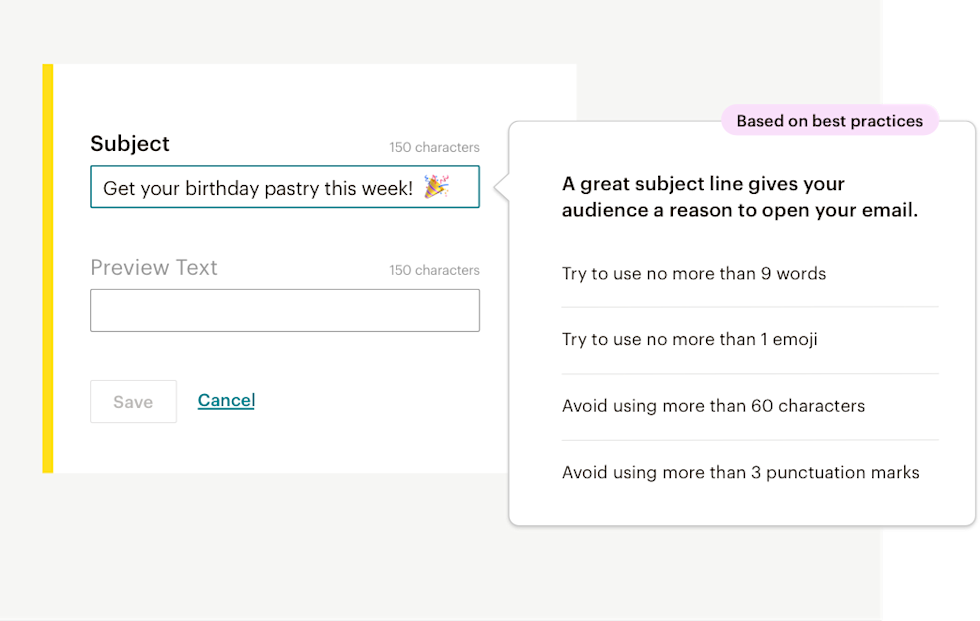Select the 'no more than 1 emoji' tip
The height and width of the screenshot is (621, 980).
pyautogui.click(x=689, y=339)
